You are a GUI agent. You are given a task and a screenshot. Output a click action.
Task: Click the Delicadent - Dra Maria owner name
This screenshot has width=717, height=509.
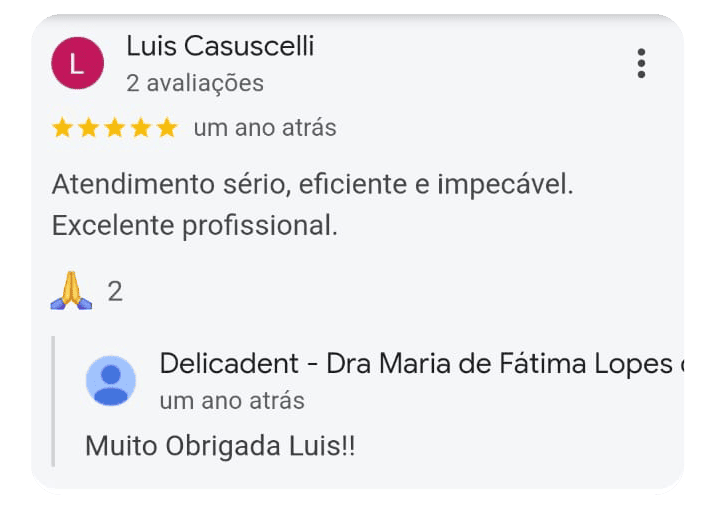point(421,364)
